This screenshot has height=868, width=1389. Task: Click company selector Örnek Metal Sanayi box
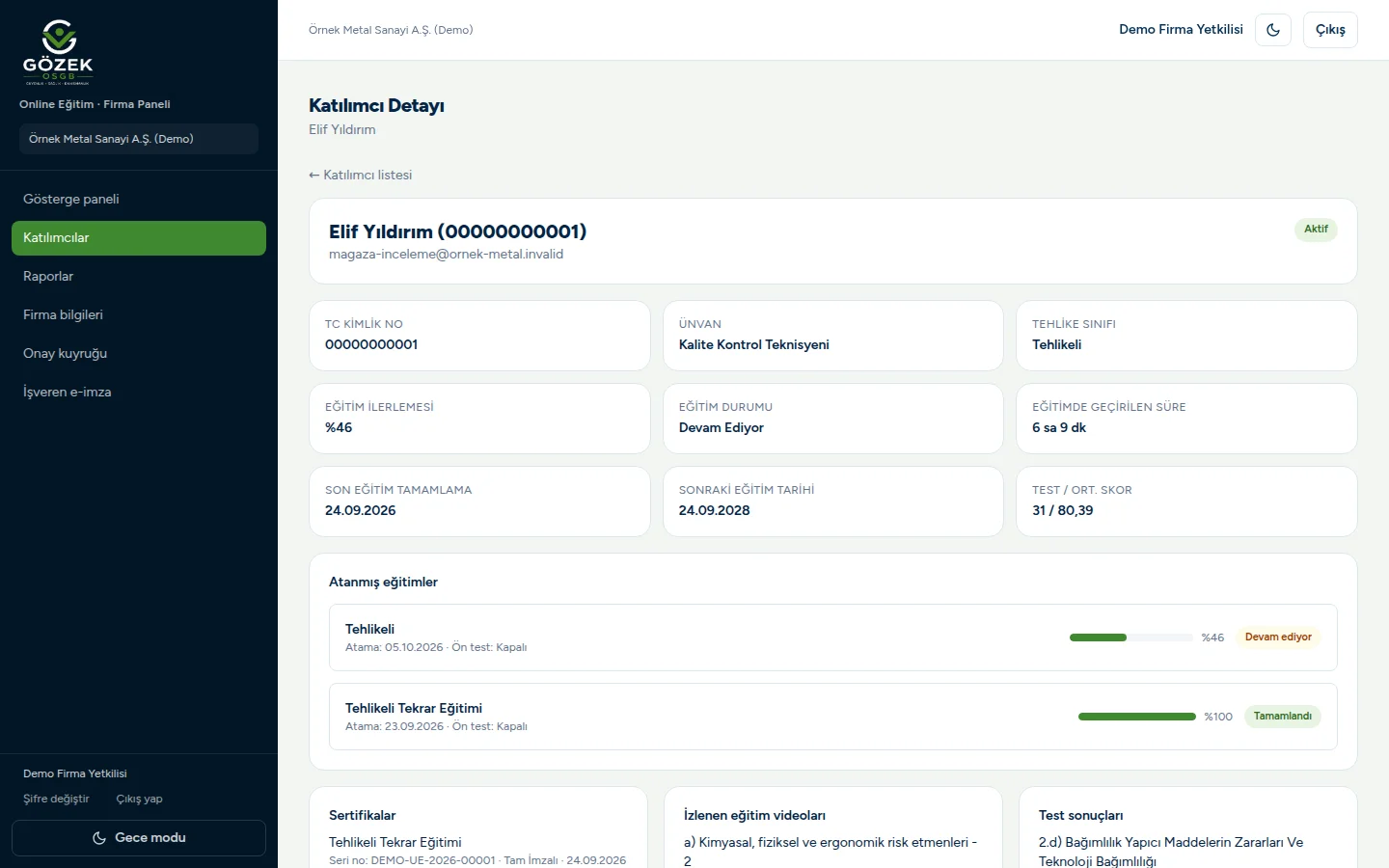coord(139,139)
